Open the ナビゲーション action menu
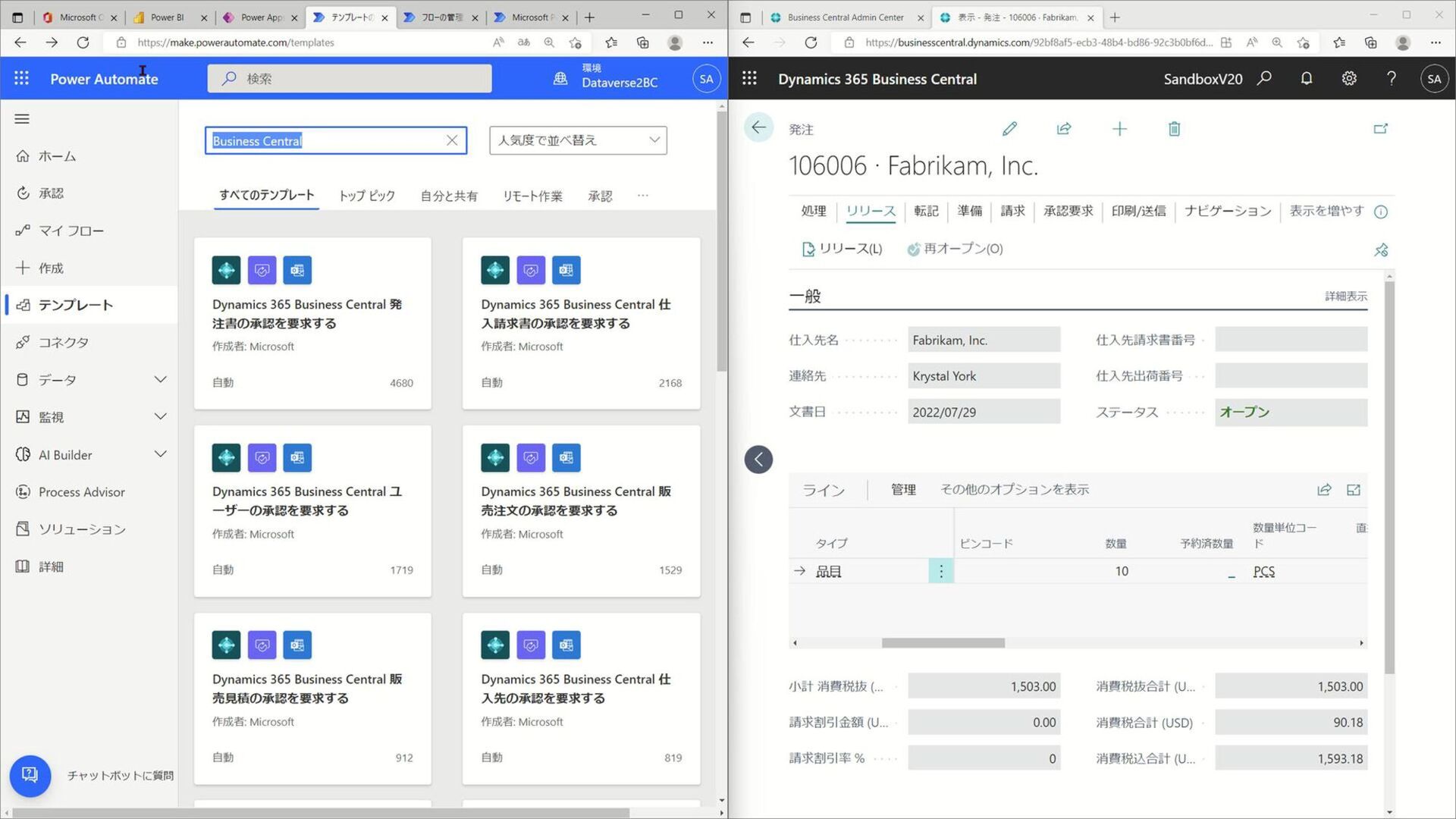Screen dimensions: 1456x819 click(x=1228, y=211)
